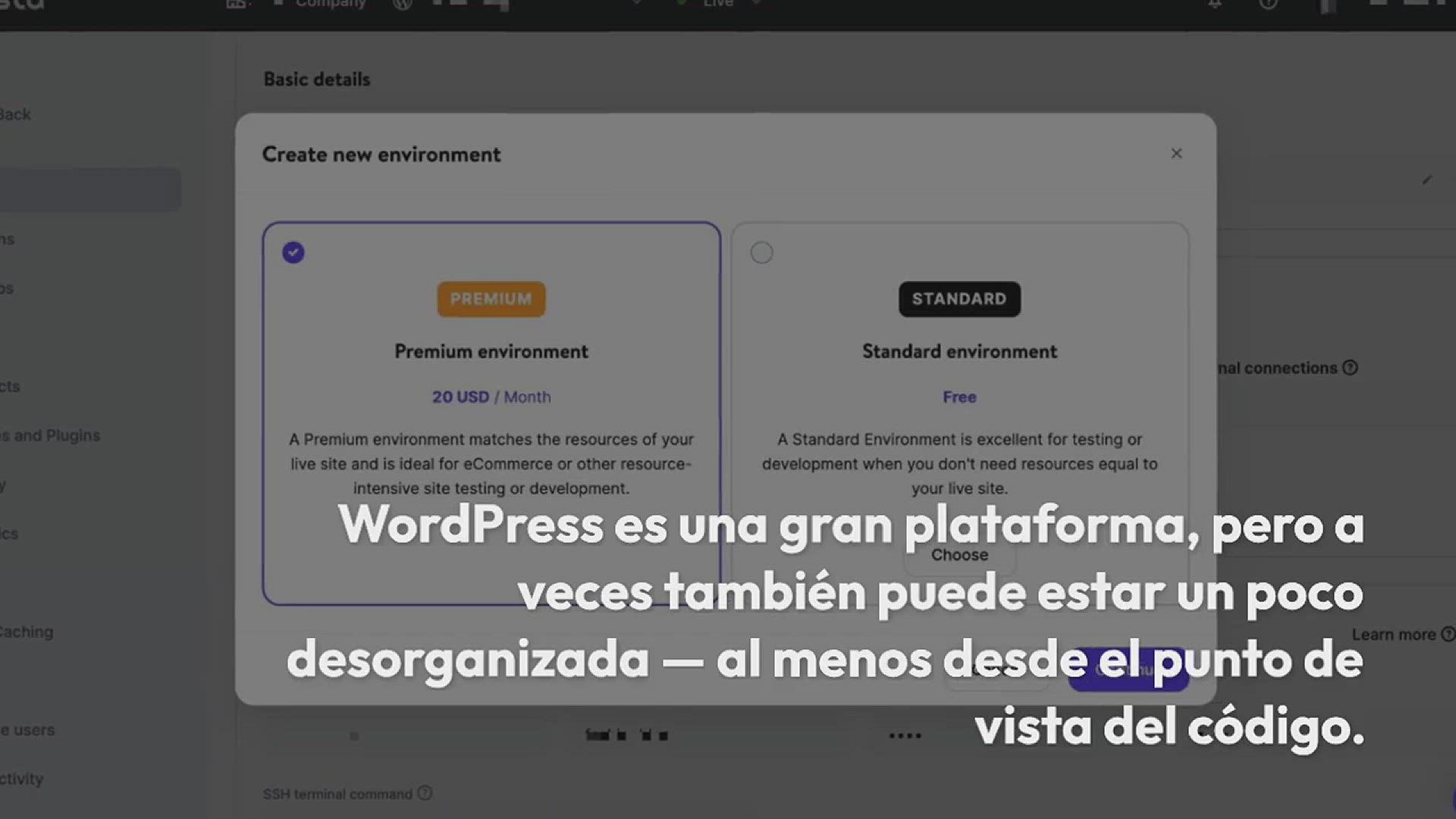
Task: Open the Company dropdown in top bar
Action: coord(330,4)
